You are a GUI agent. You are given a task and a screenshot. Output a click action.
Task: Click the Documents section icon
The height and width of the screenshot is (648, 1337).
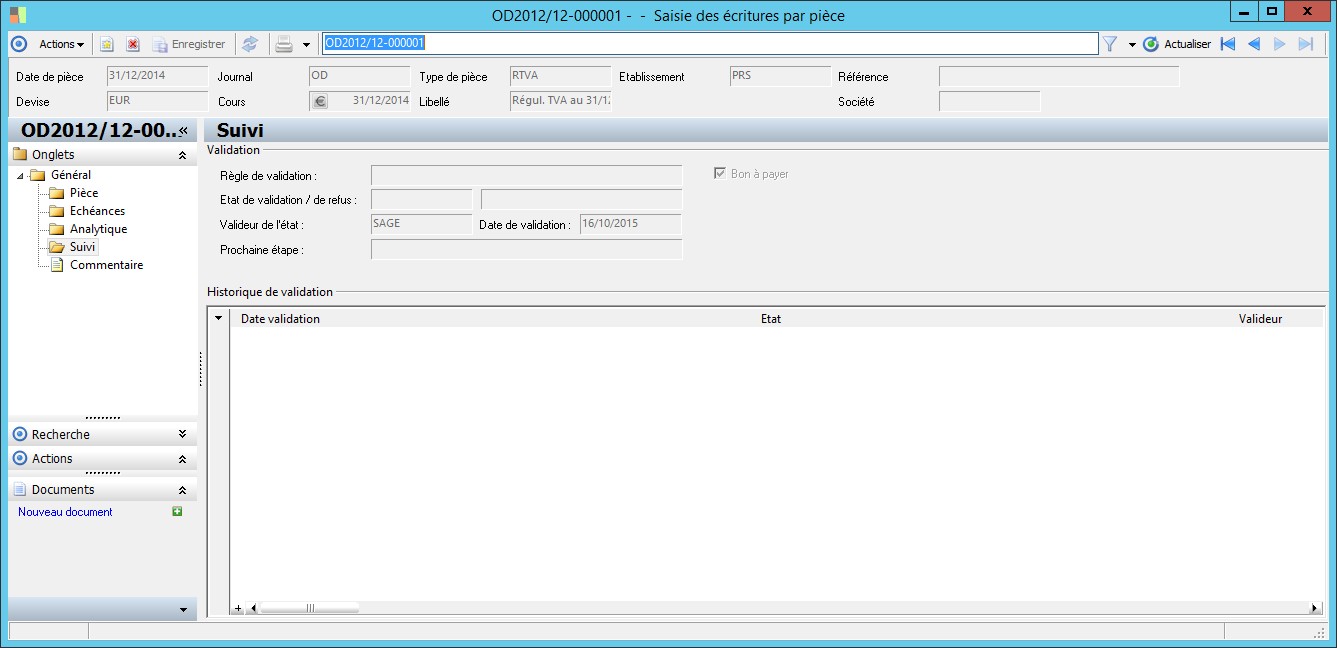pyautogui.click(x=20, y=490)
